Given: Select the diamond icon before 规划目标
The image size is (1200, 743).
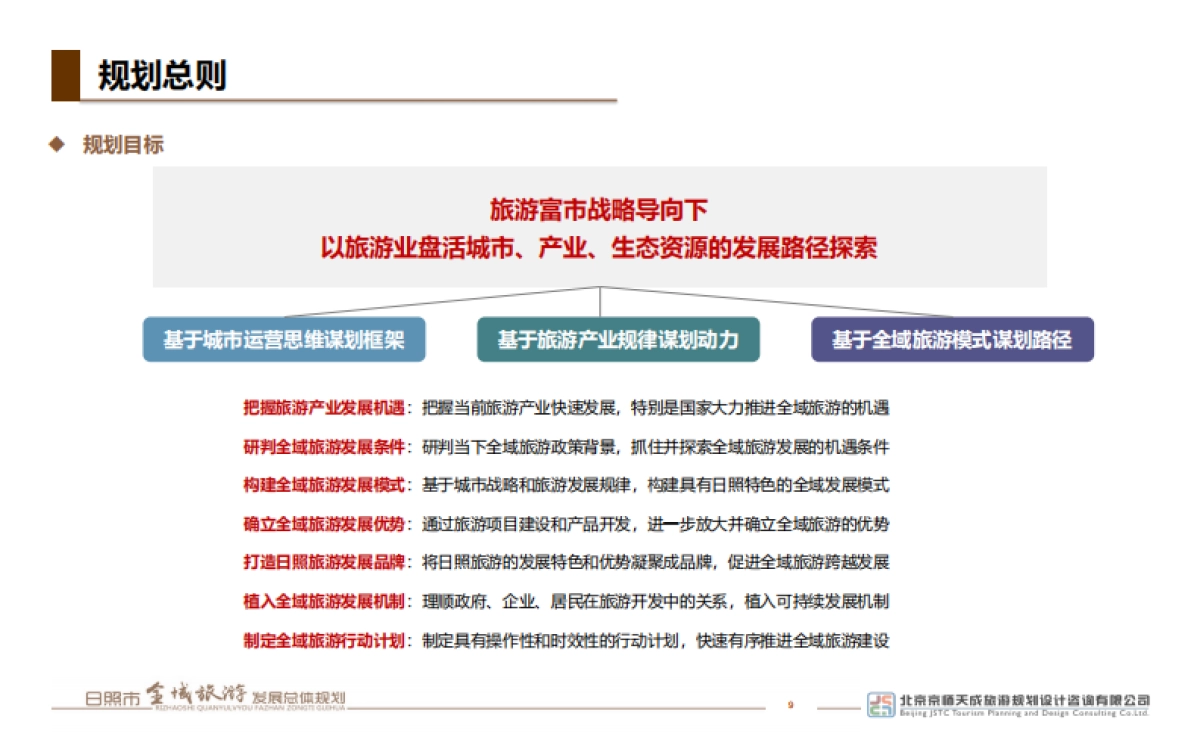Looking at the screenshot, I should [55, 145].
